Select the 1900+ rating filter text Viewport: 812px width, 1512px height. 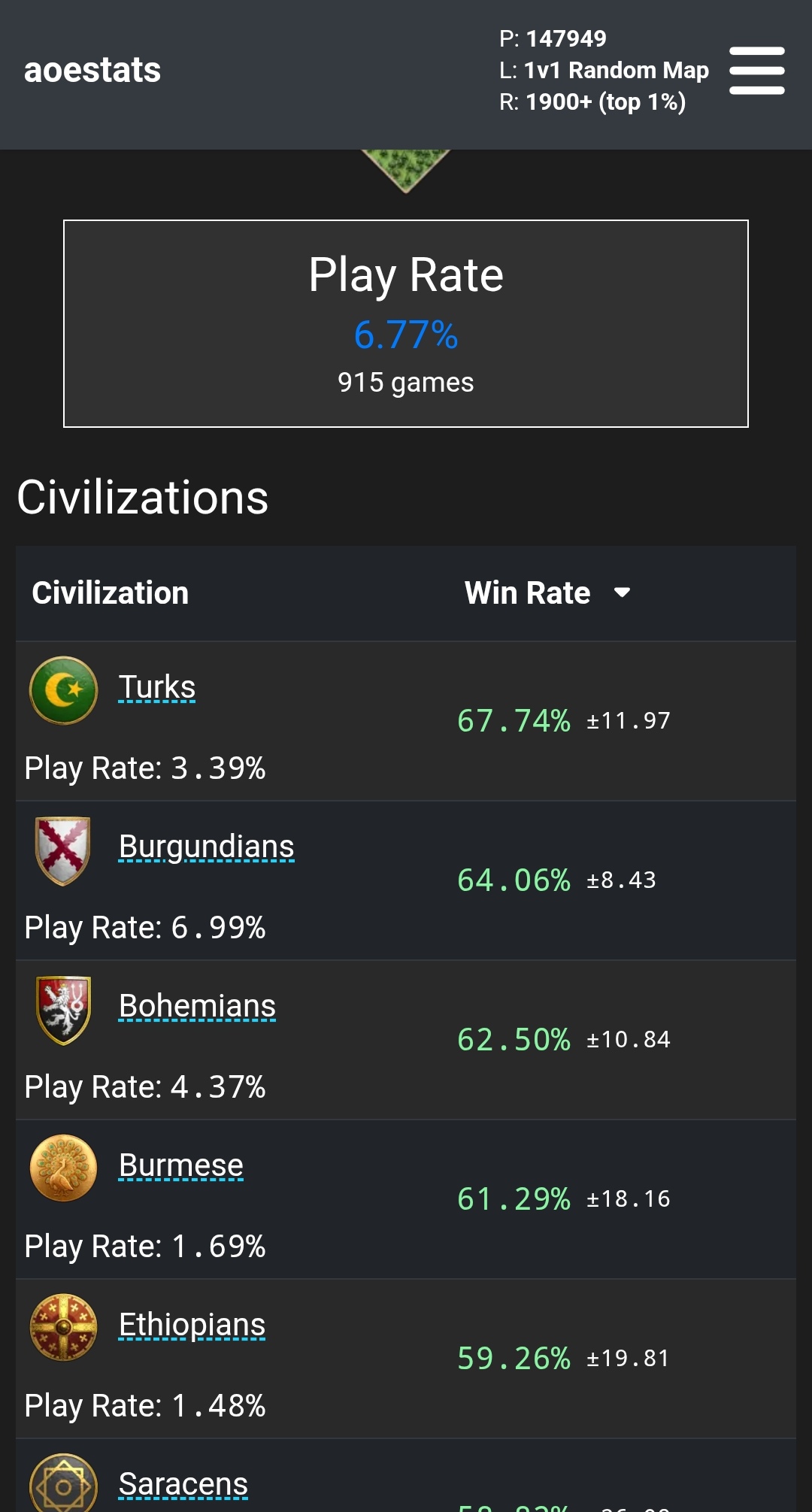[x=605, y=102]
